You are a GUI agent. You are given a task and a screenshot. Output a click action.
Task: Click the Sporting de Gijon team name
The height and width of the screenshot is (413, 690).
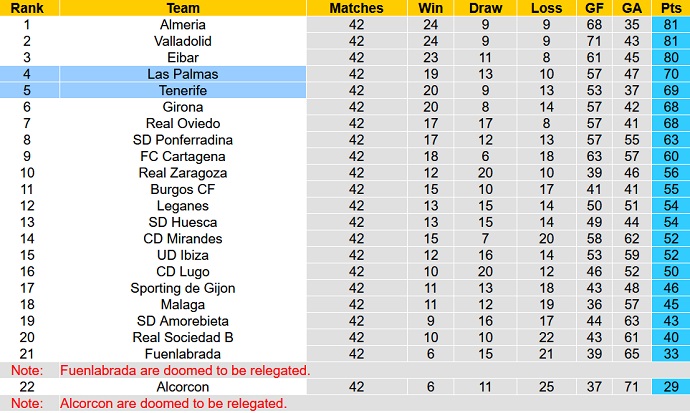[181, 288]
